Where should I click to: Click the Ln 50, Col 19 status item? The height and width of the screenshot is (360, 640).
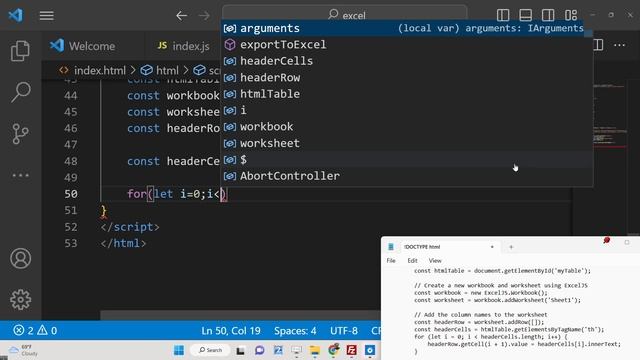click(x=231, y=330)
